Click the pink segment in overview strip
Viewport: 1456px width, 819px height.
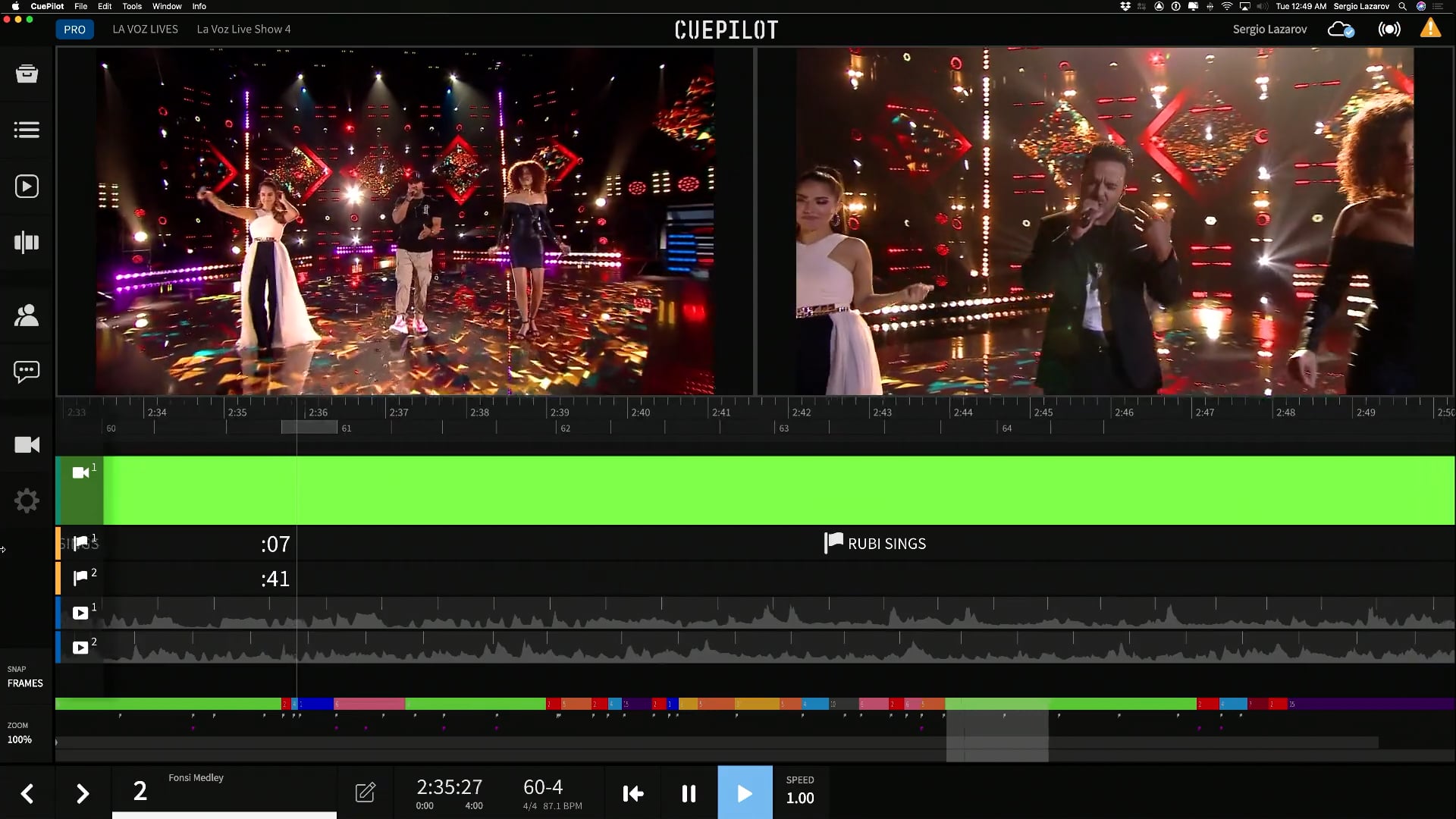(x=369, y=704)
